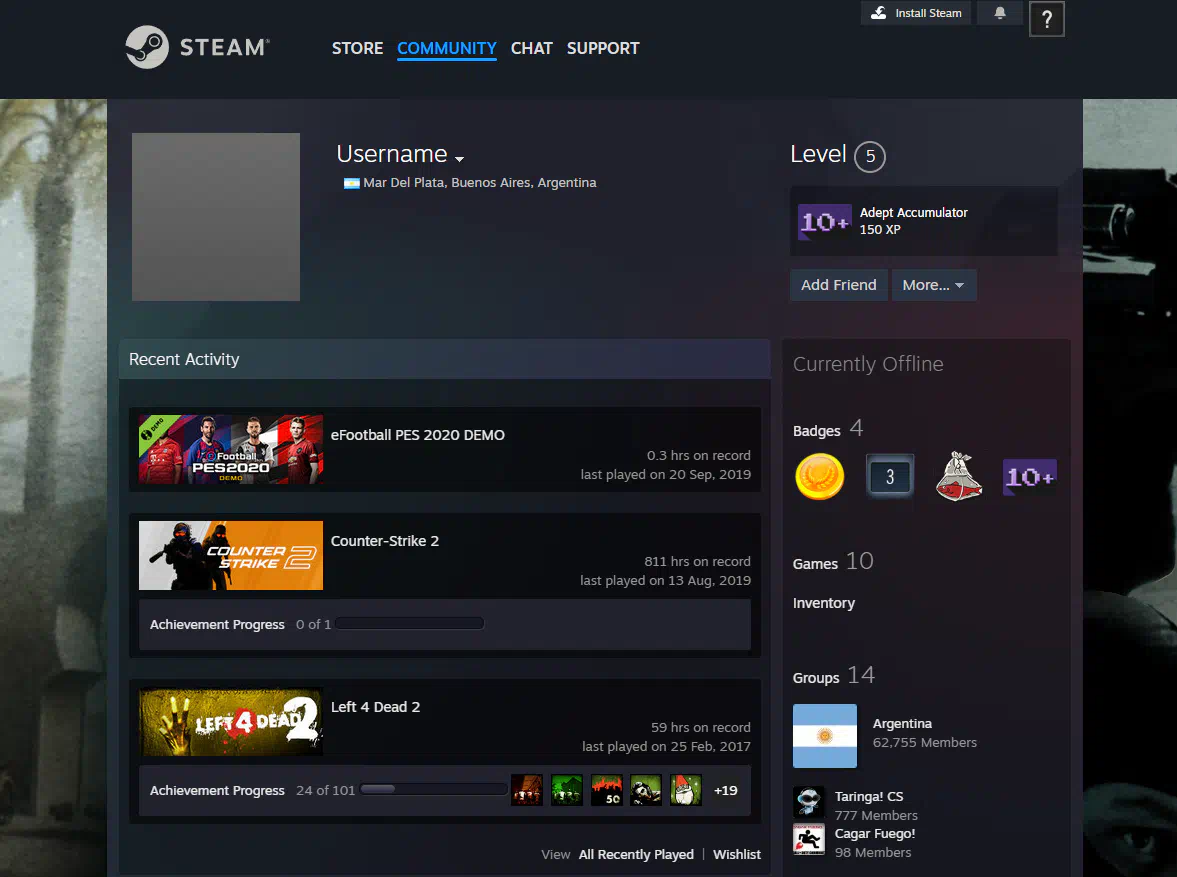Click the Left 4 Dead 2 title link
1177x877 pixels.
[x=375, y=707]
